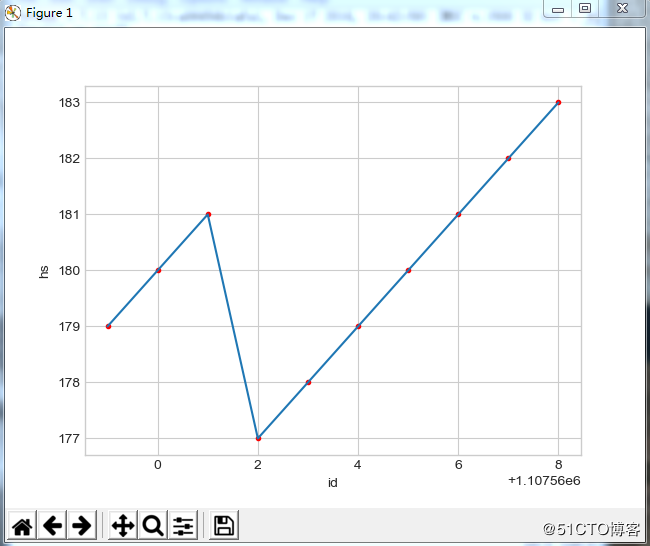This screenshot has width=650, height=546.
Task: Click the x-axis tick label 2
Action: click(x=258, y=465)
